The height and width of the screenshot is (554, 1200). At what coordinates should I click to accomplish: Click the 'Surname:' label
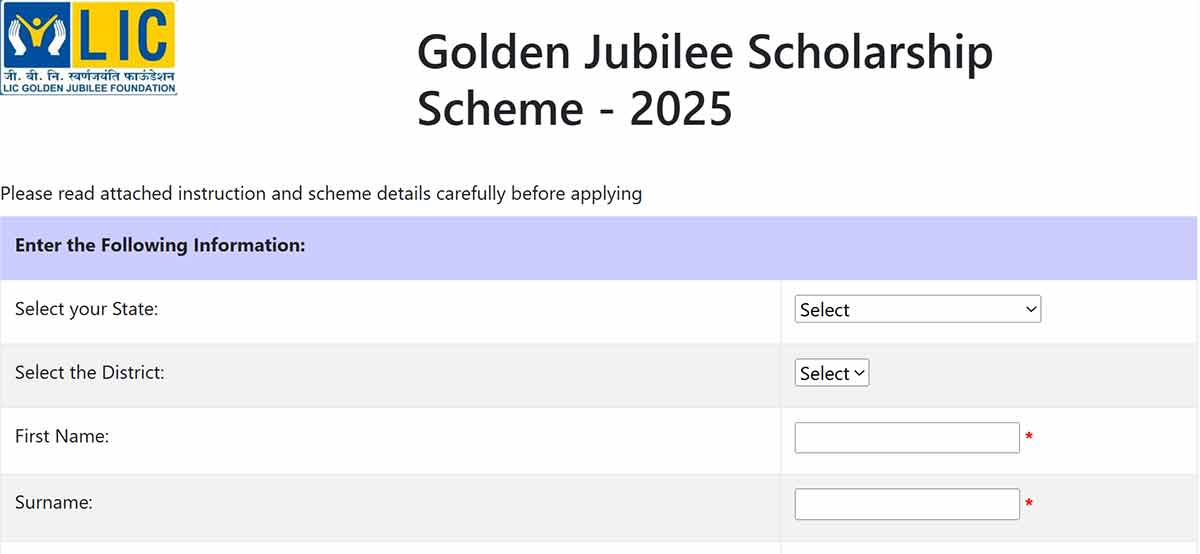click(54, 502)
